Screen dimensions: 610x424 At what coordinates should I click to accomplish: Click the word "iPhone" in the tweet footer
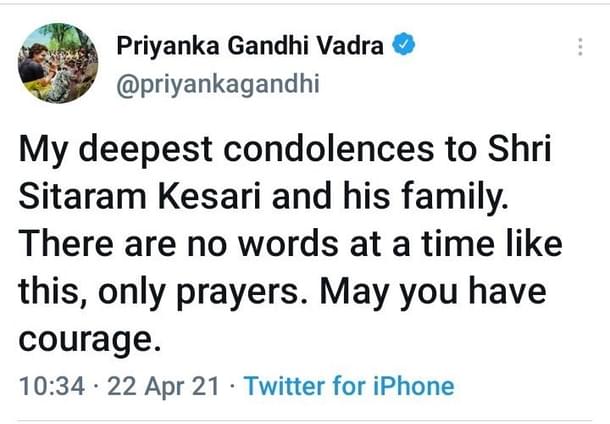point(413,386)
